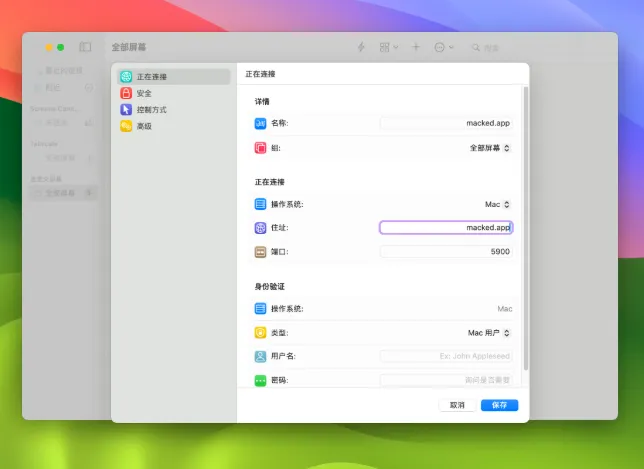Image resolution: width=644 pixels, height=469 pixels.
Task: Select the 正在连接 globe icon in sidebar
Action: pos(126,76)
